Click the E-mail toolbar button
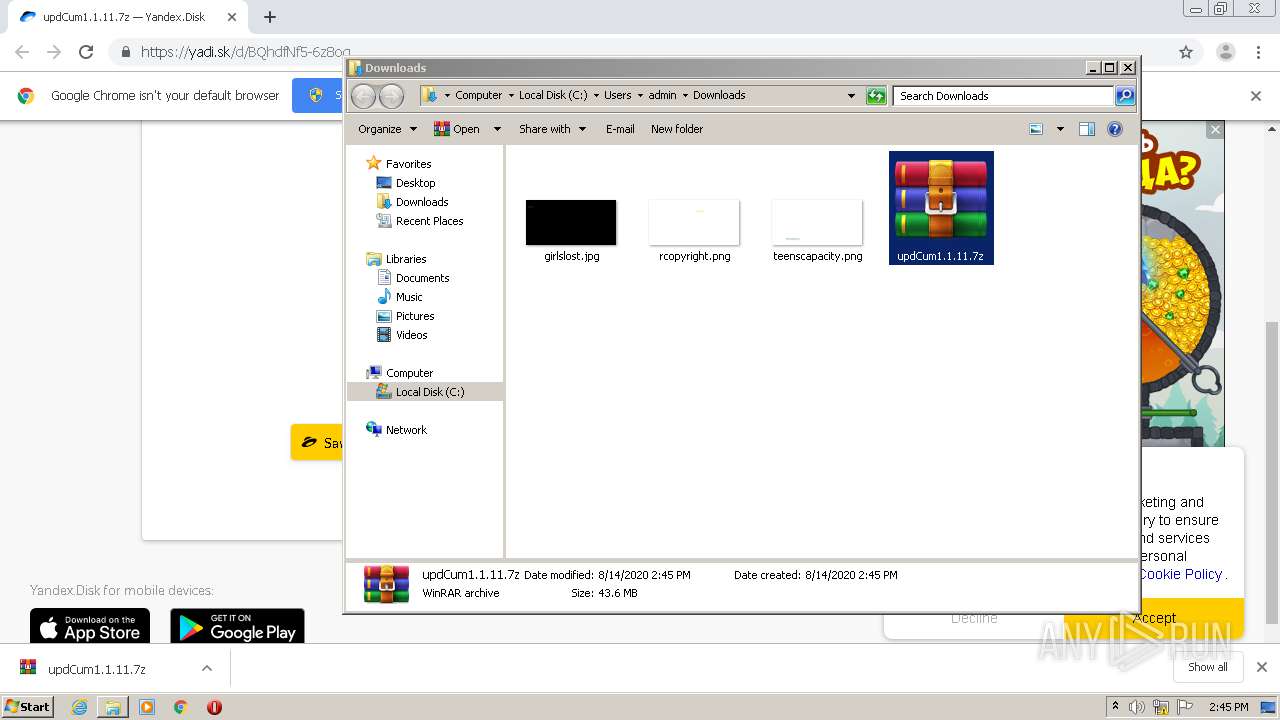Image resolution: width=1280 pixels, height=720 pixels. [620, 129]
